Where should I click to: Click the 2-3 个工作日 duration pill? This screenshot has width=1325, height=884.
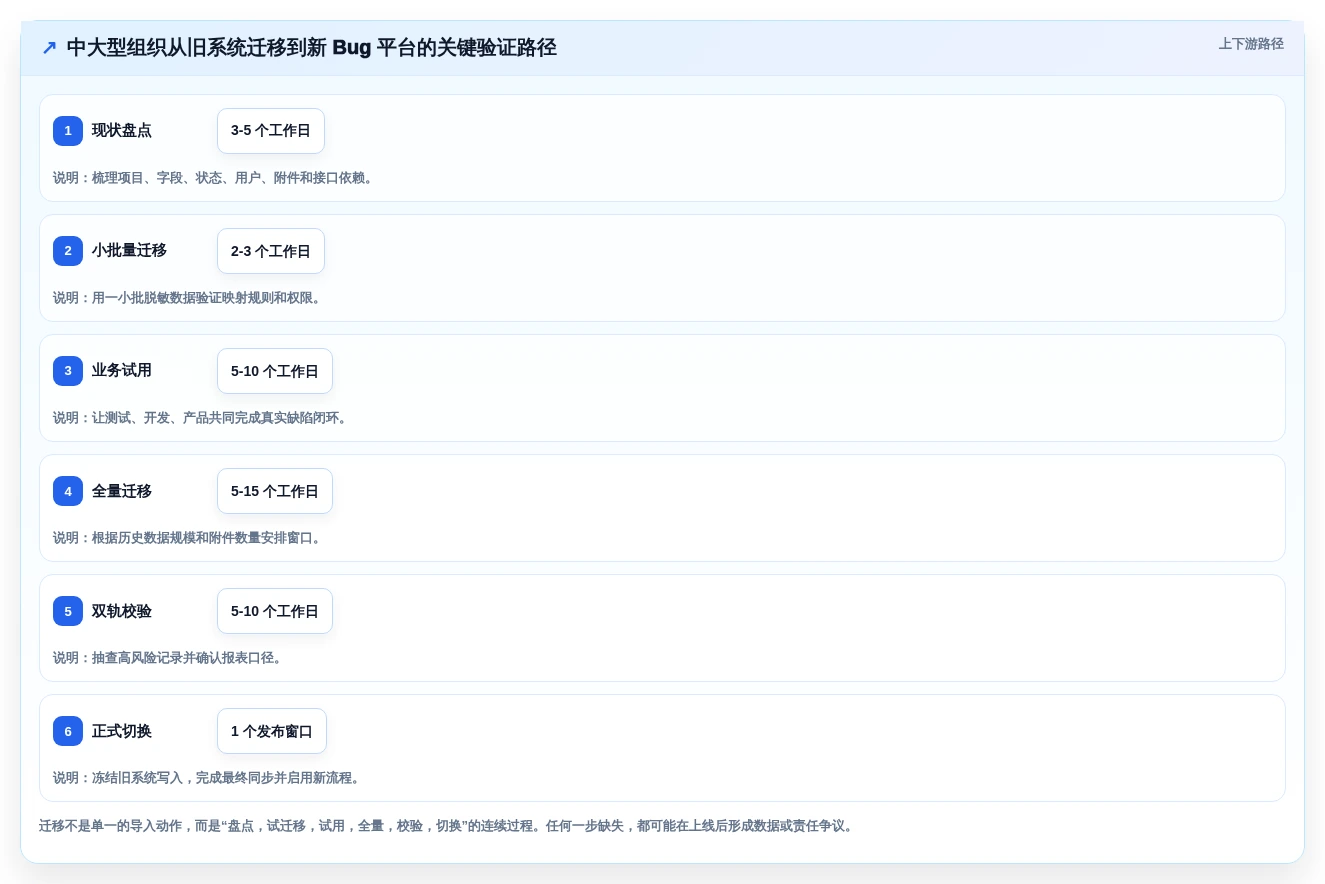click(x=271, y=251)
